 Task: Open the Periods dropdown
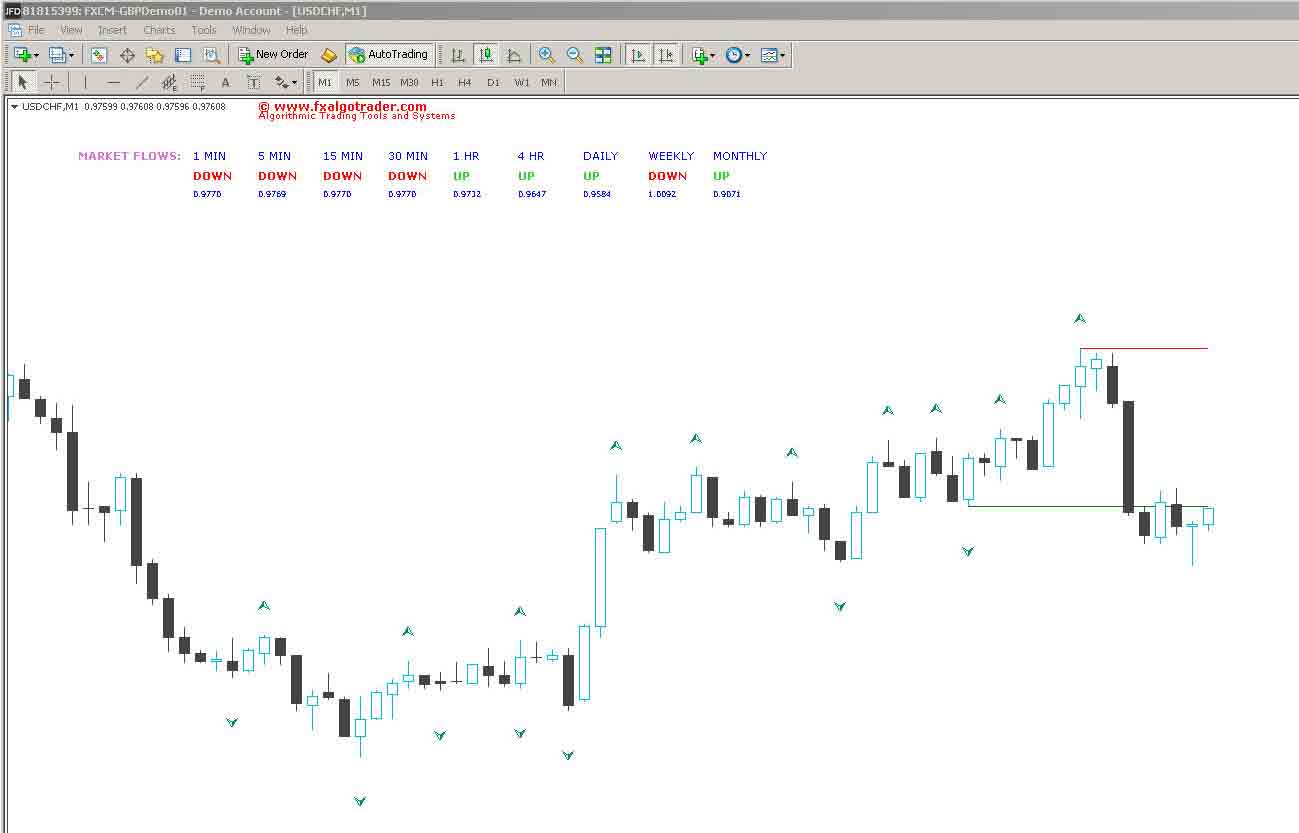(735, 55)
